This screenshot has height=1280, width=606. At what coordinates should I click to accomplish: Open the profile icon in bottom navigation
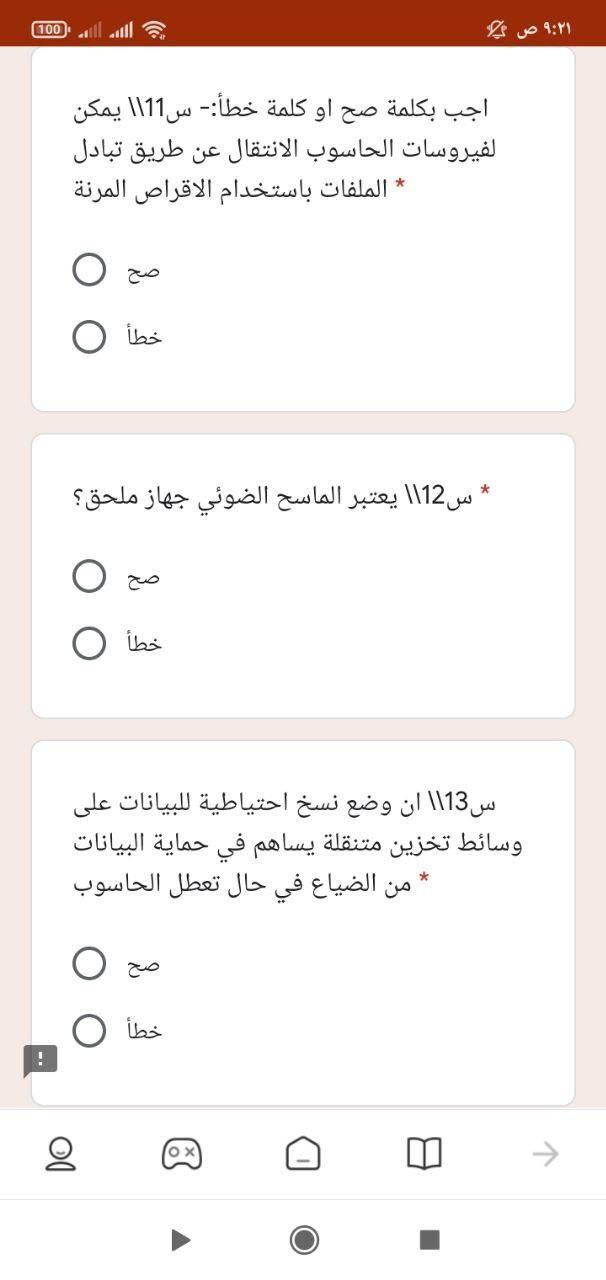[61, 1154]
